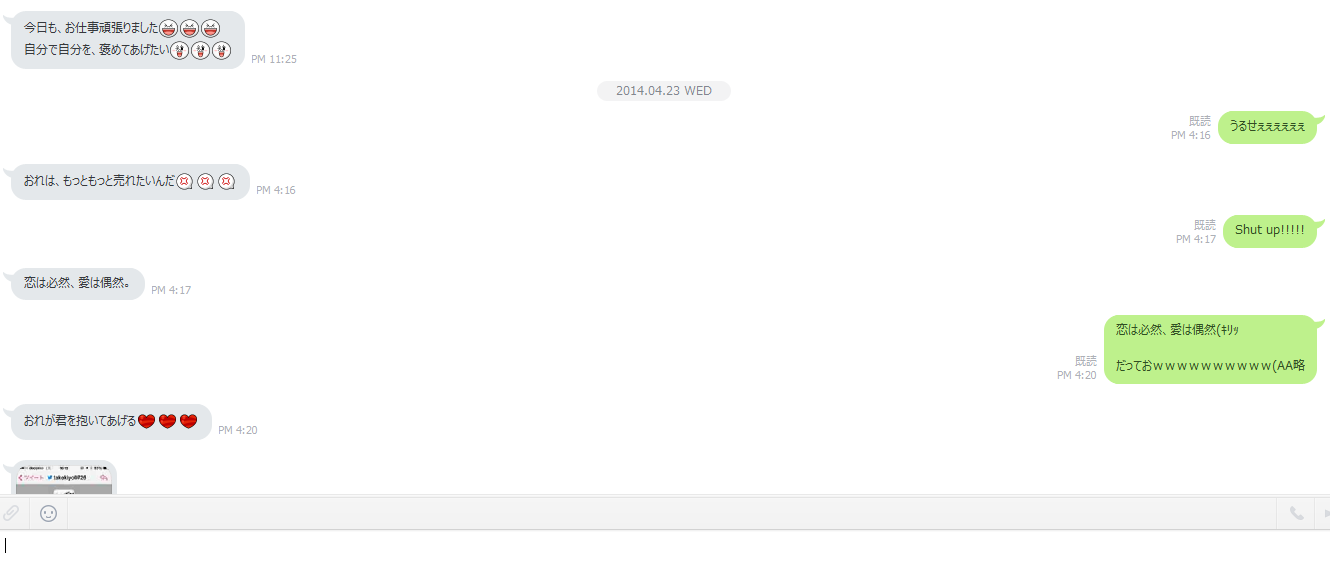The width and height of the screenshot is (1330, 562).
Task: Click the "おれが君を抱いてあげる" message bubble
Action: [111, 421]
